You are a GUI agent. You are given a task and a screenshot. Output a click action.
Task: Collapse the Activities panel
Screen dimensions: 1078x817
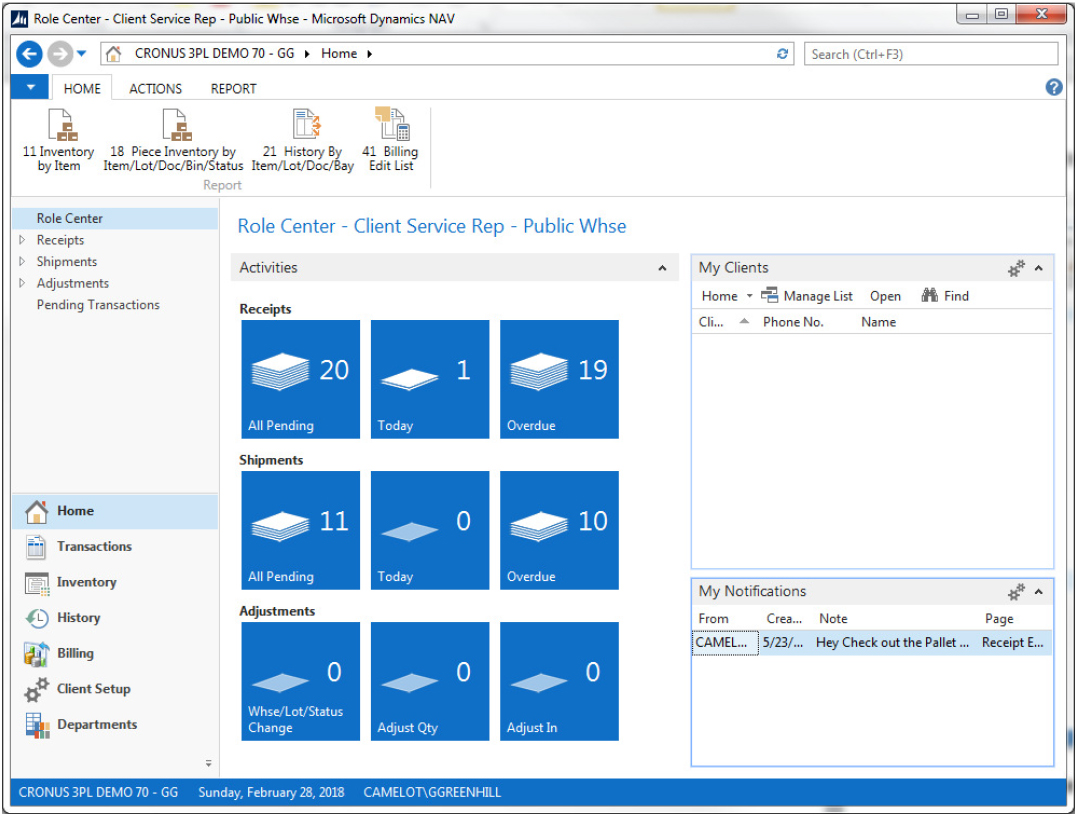point(662,267)
